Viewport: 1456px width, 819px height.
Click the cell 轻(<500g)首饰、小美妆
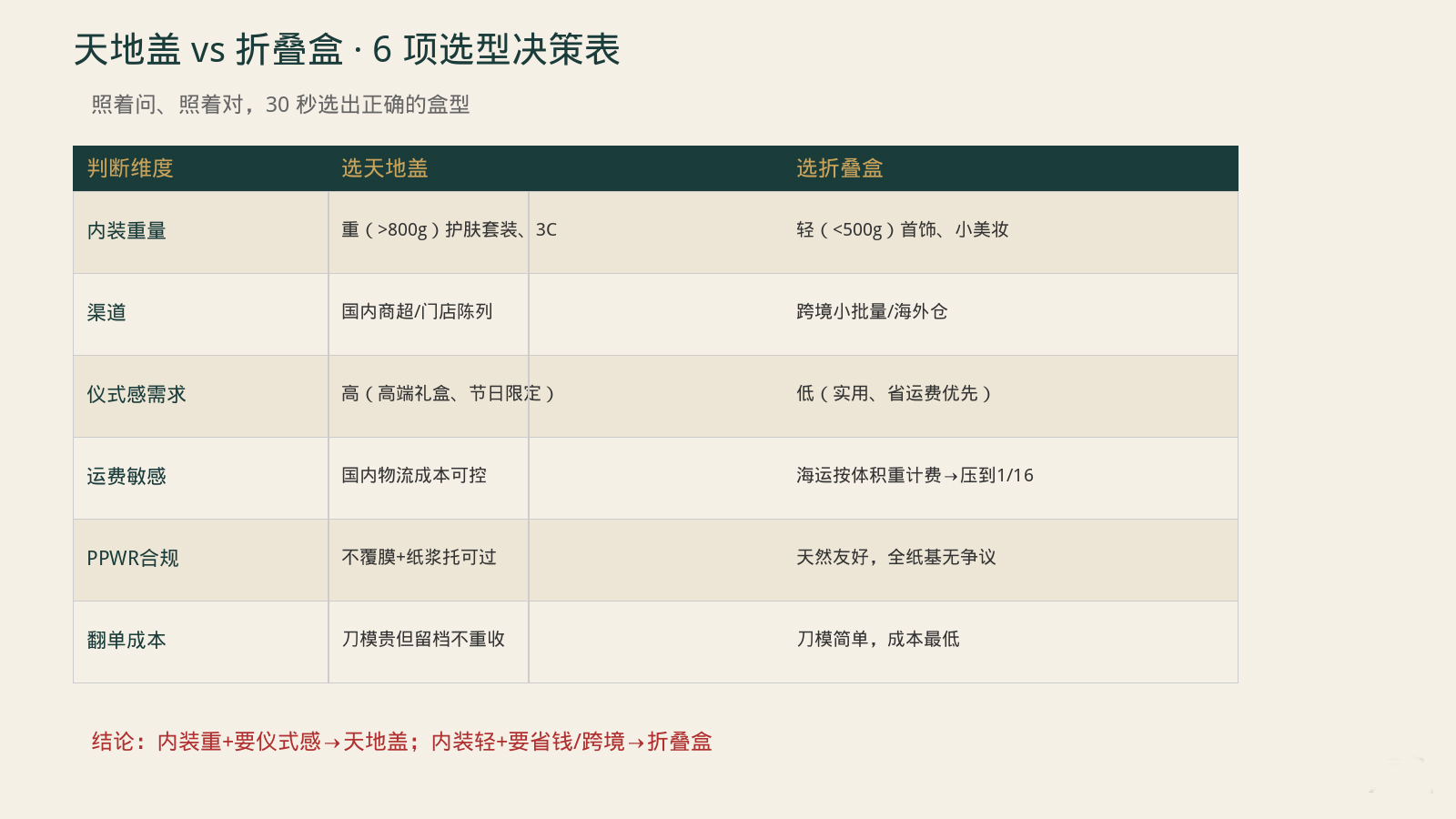[x=903, y=230]
